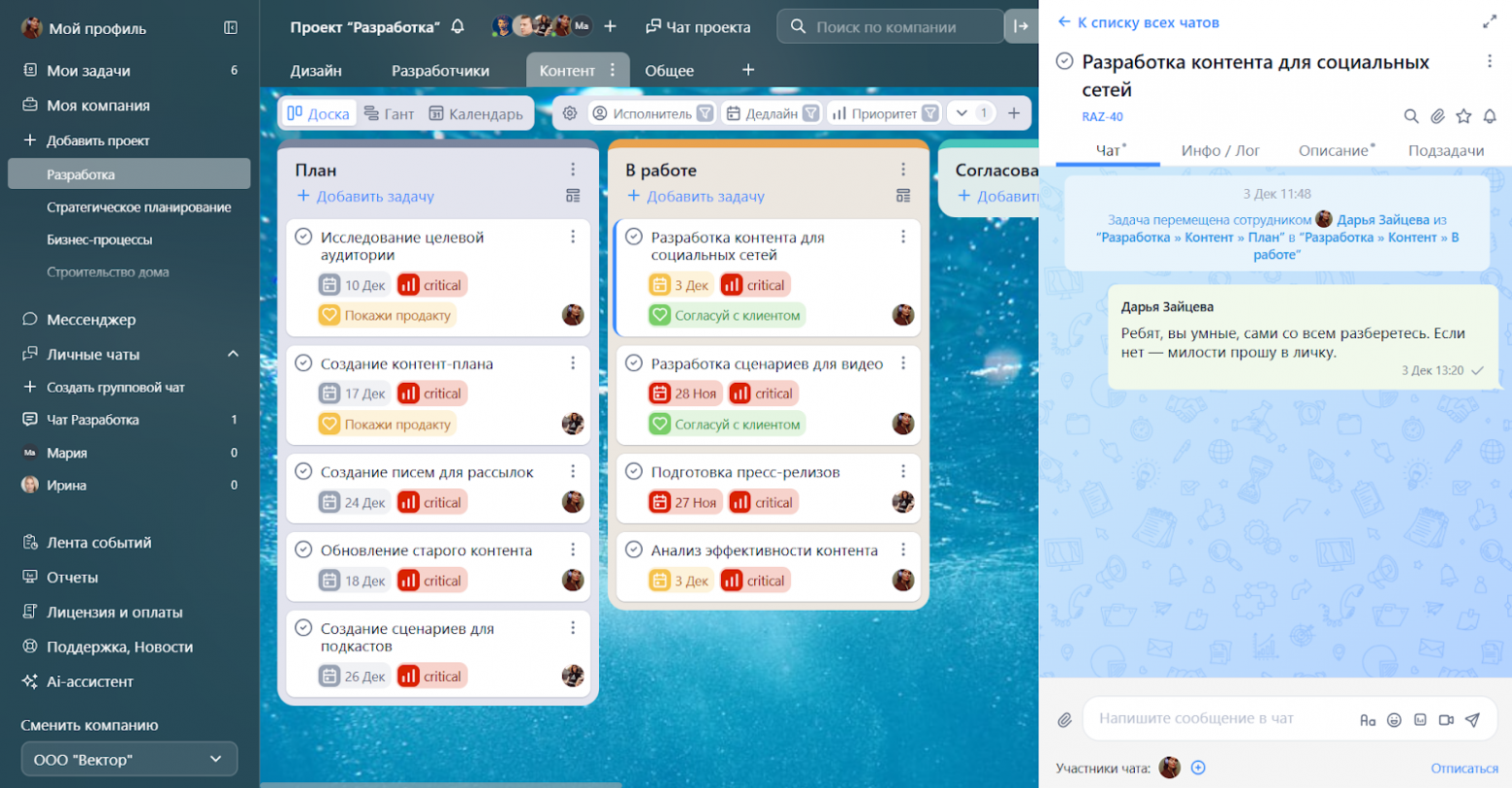This screenshot has width=1512, height=788.
Task: Open the Подзадачи tab in task panel
Action: coord(1445,150)
